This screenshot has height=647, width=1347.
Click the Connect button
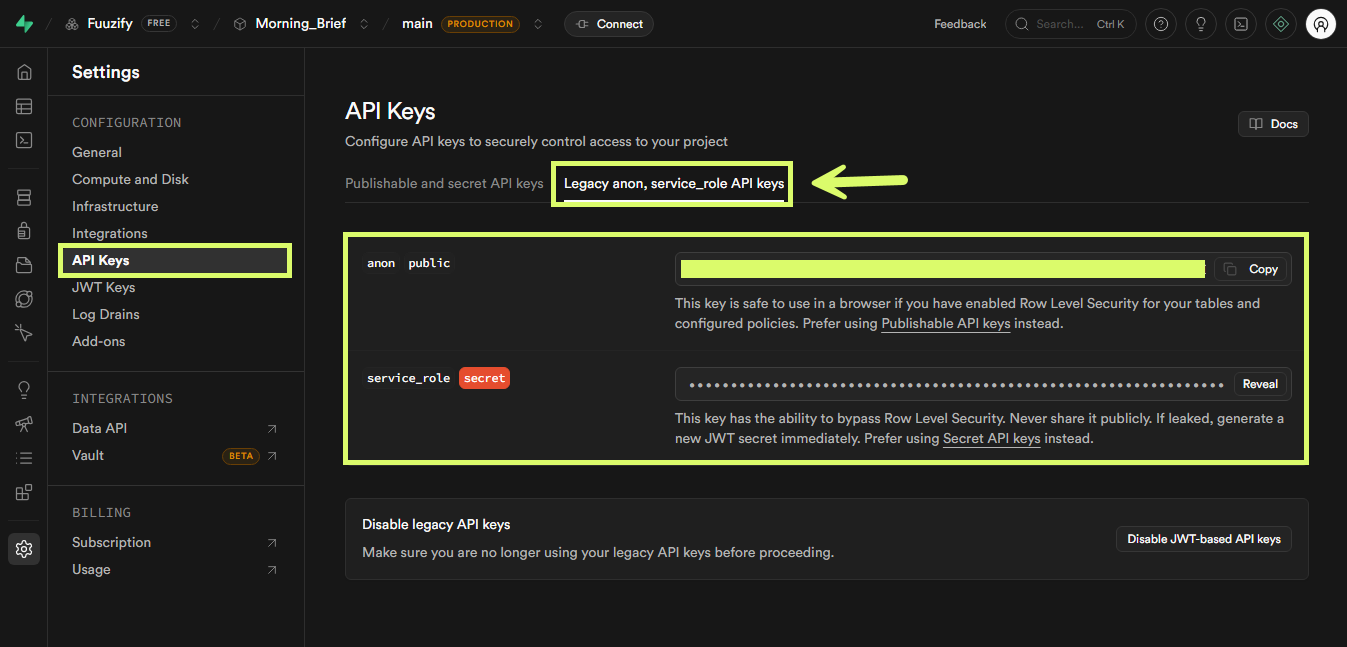[609, 24]
